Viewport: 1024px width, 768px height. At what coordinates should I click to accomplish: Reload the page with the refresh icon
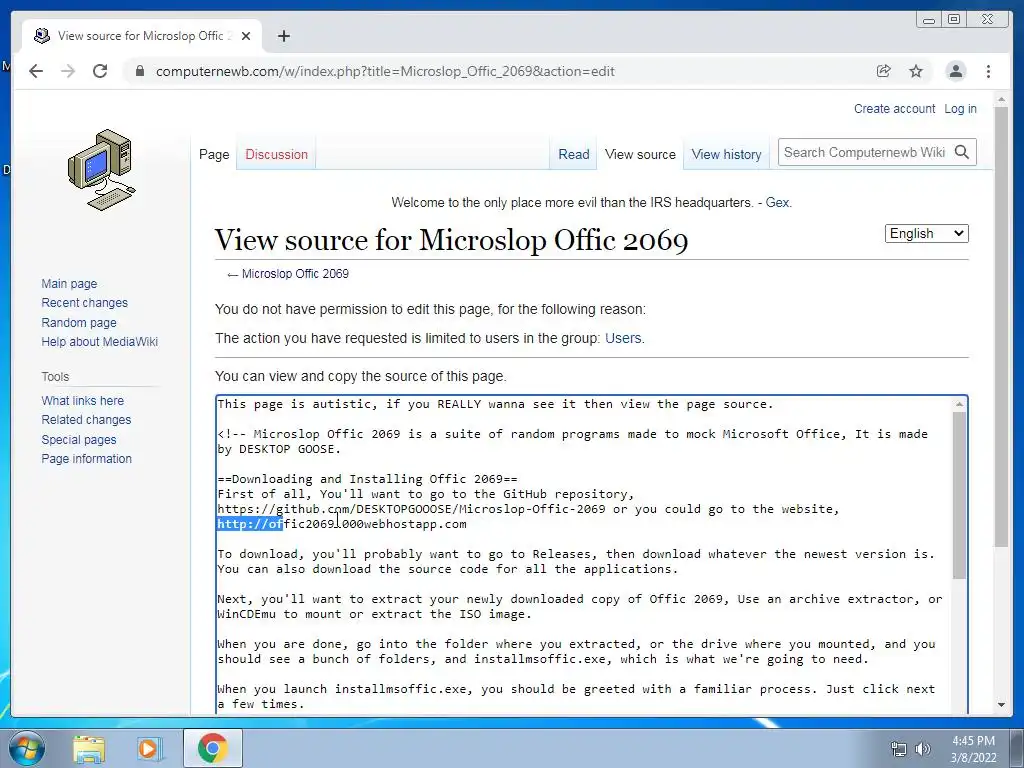pos(100,71)
